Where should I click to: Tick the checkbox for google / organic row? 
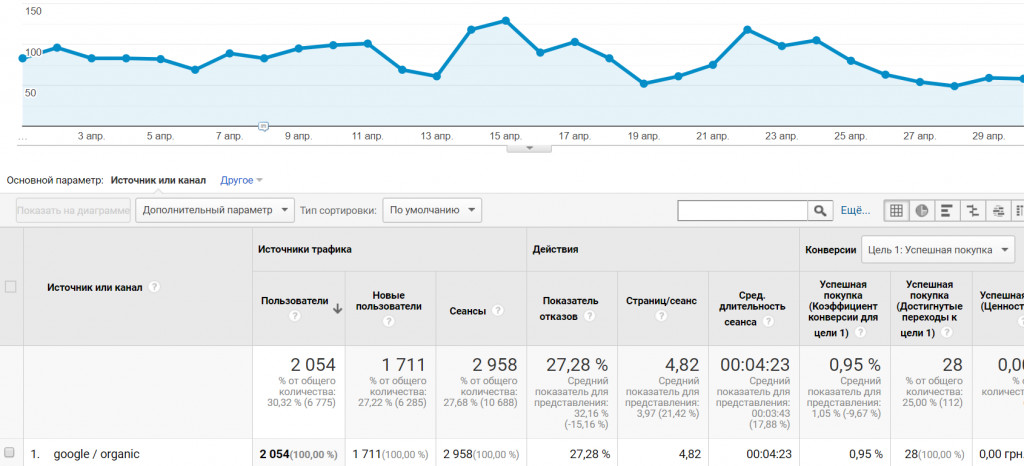click(11, 454)
